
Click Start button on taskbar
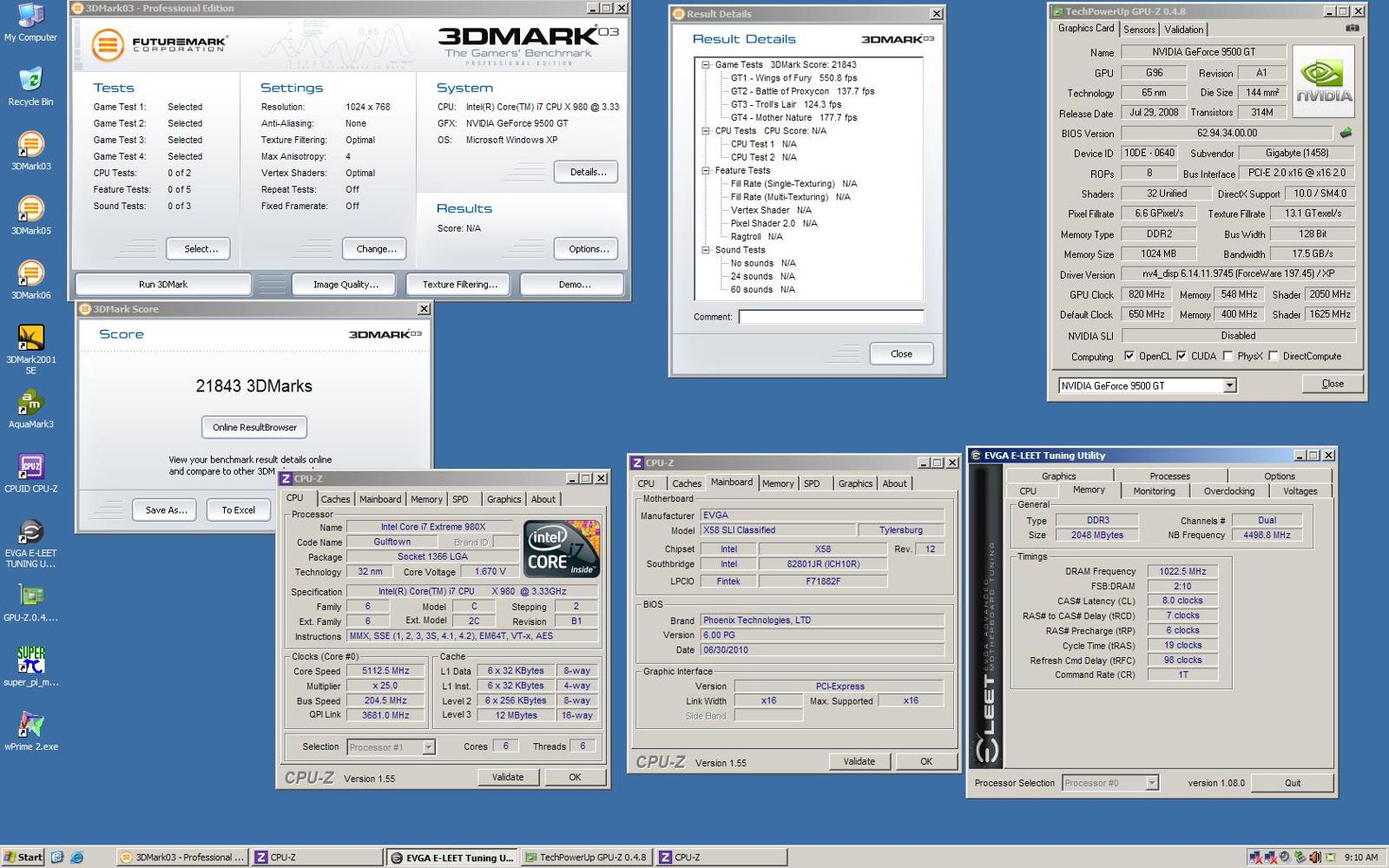pyautogui.click(x=23, y=857)
